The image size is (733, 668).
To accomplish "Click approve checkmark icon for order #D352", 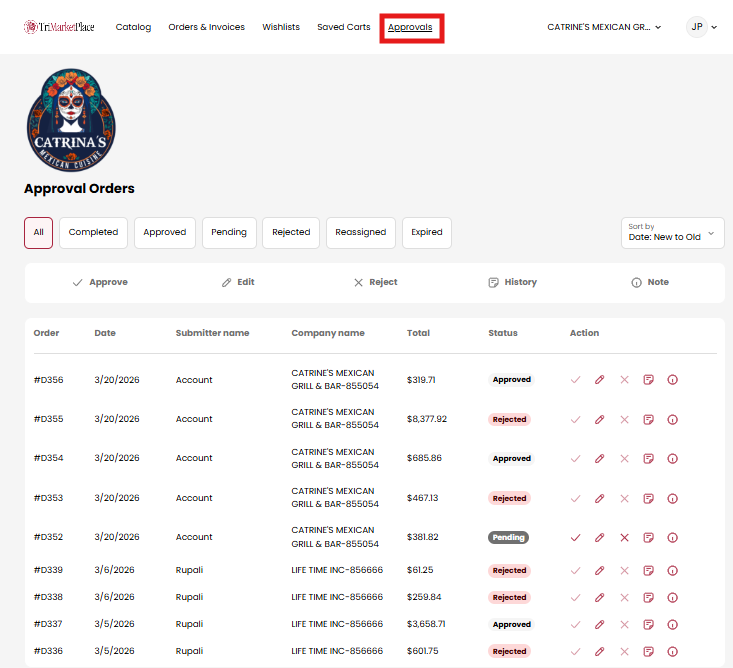I will pyautogui.click(x=575, y=537).
